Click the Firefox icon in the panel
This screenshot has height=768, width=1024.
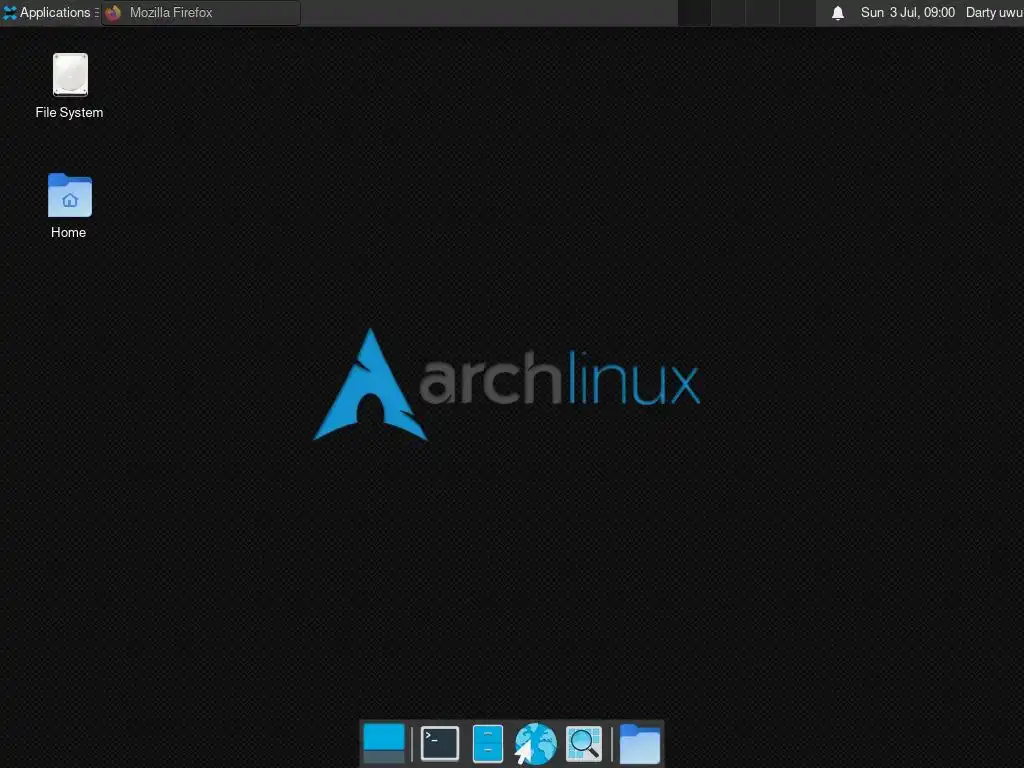coord(113,12)
